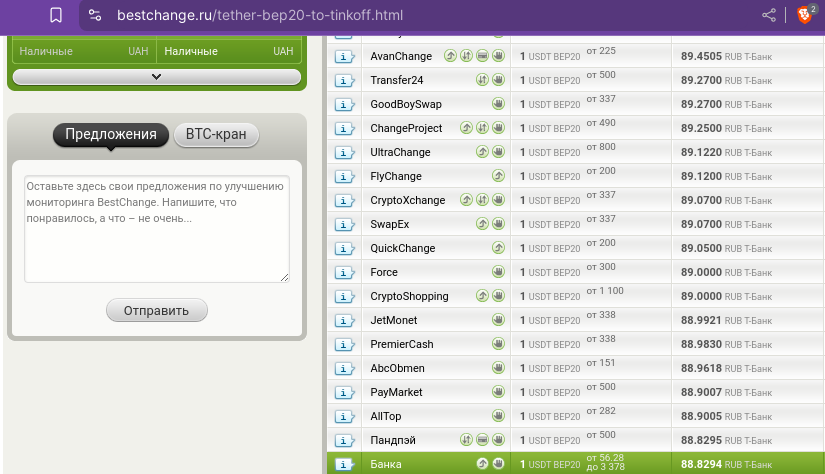825x474 pixels.
Task: Click Transfer24's up-down arrows icon
Action: [482, 79]
